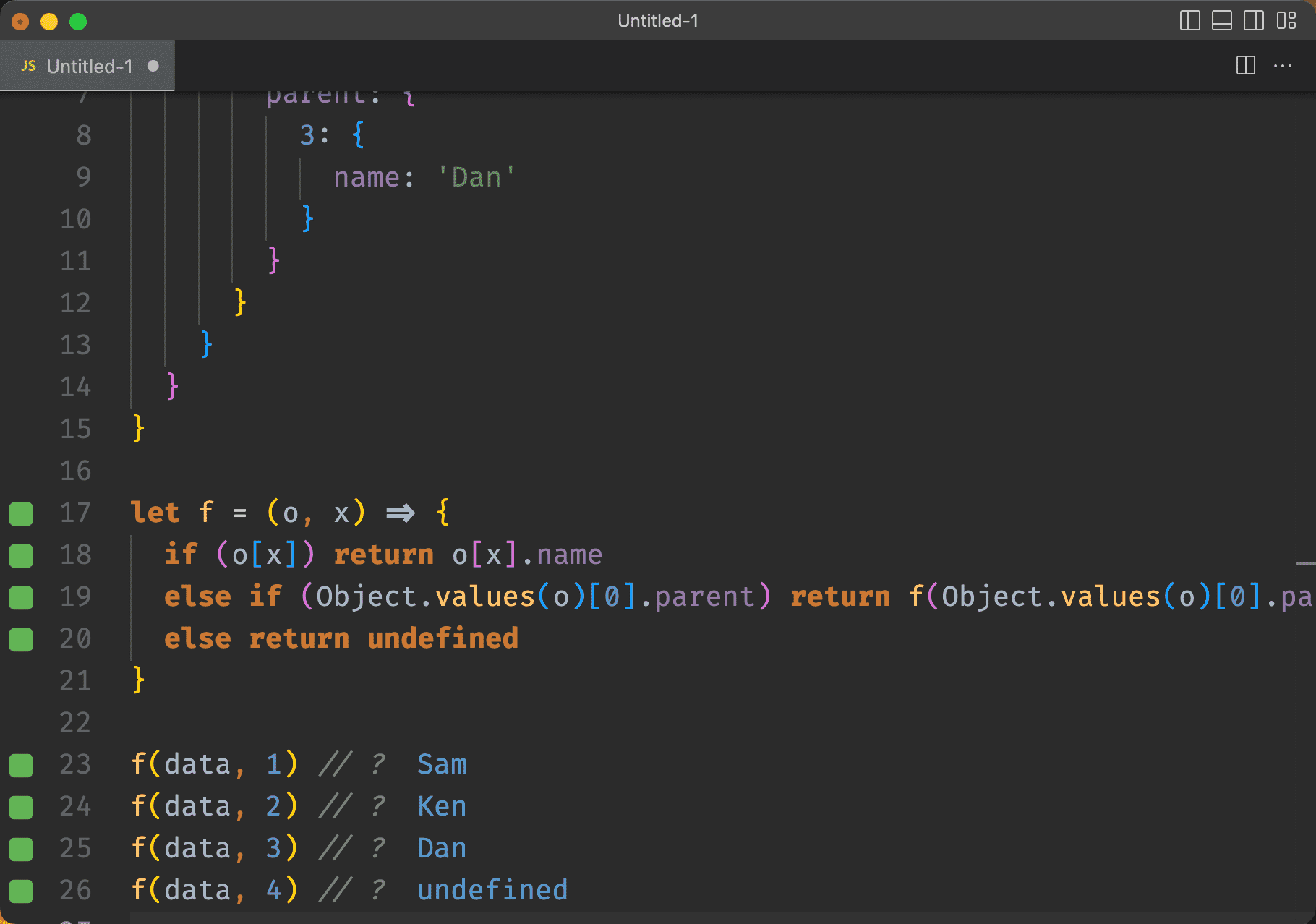Click line number 21 to select that line
The image size is (1316, 924).
tap(75, 680)
